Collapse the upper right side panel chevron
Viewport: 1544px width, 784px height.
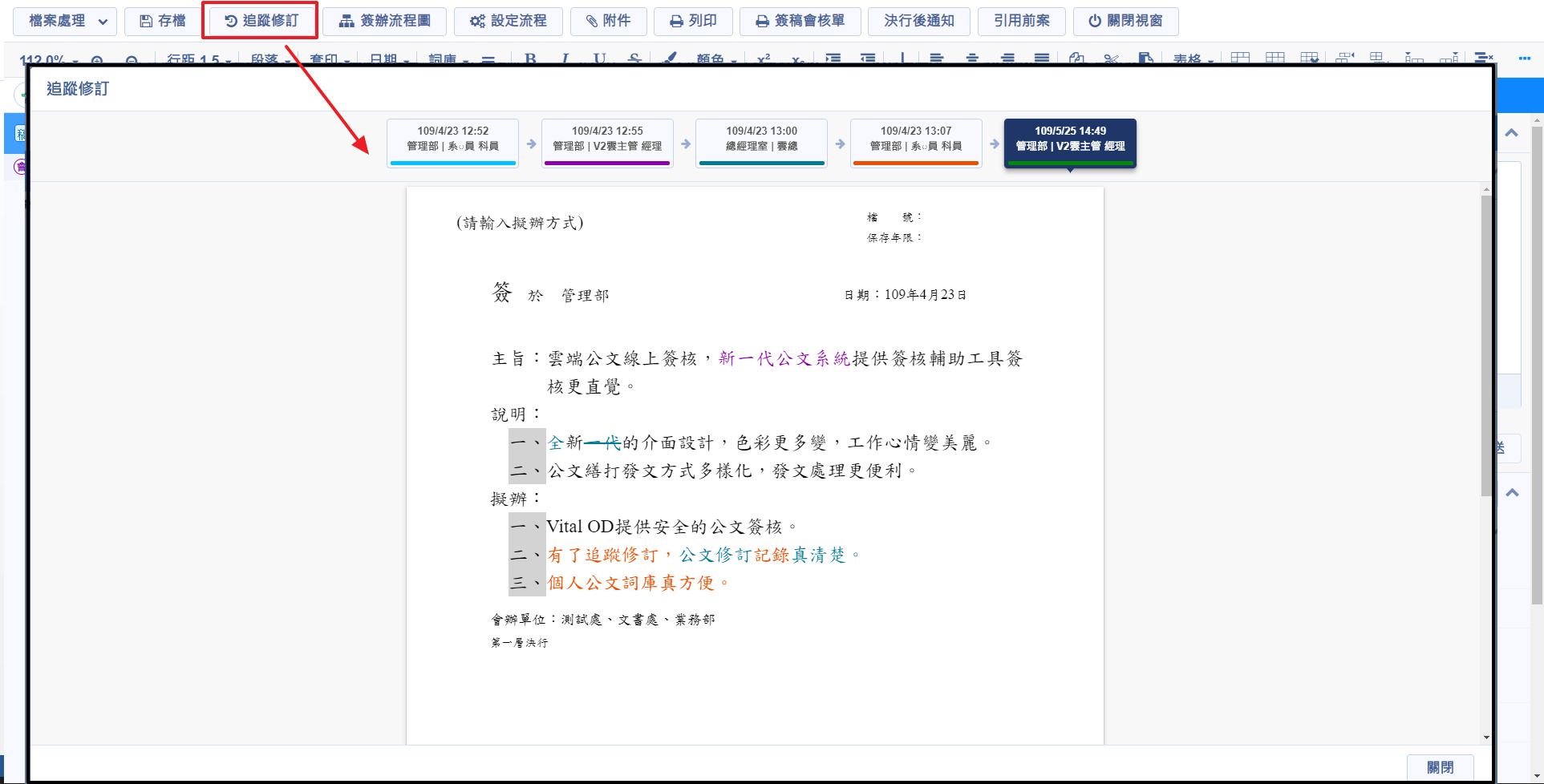point(1511,133)
